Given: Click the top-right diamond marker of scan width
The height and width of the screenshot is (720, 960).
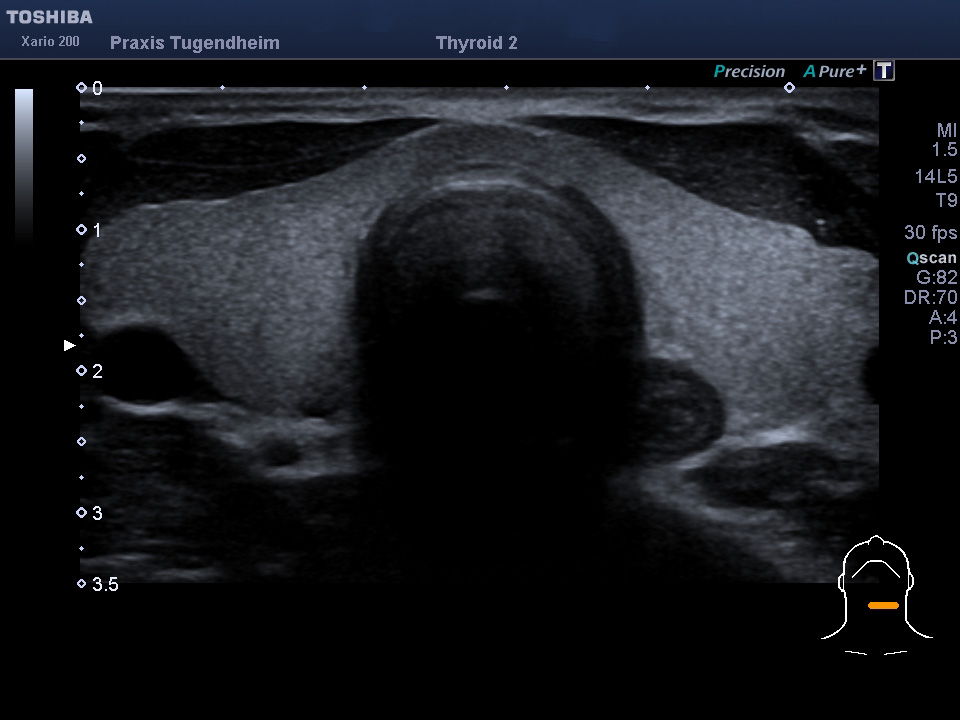Looking at the screenshot, I should 789,88.
